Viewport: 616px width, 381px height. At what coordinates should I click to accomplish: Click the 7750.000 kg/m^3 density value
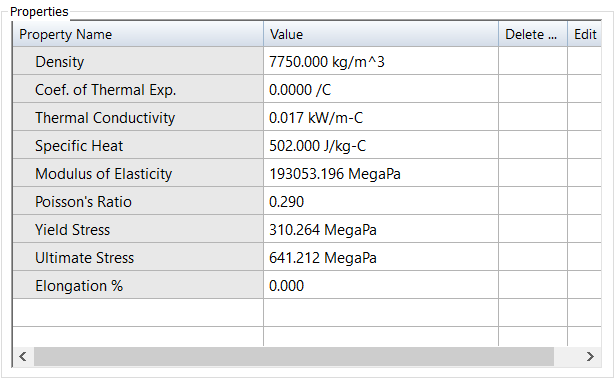click(381, 61)
